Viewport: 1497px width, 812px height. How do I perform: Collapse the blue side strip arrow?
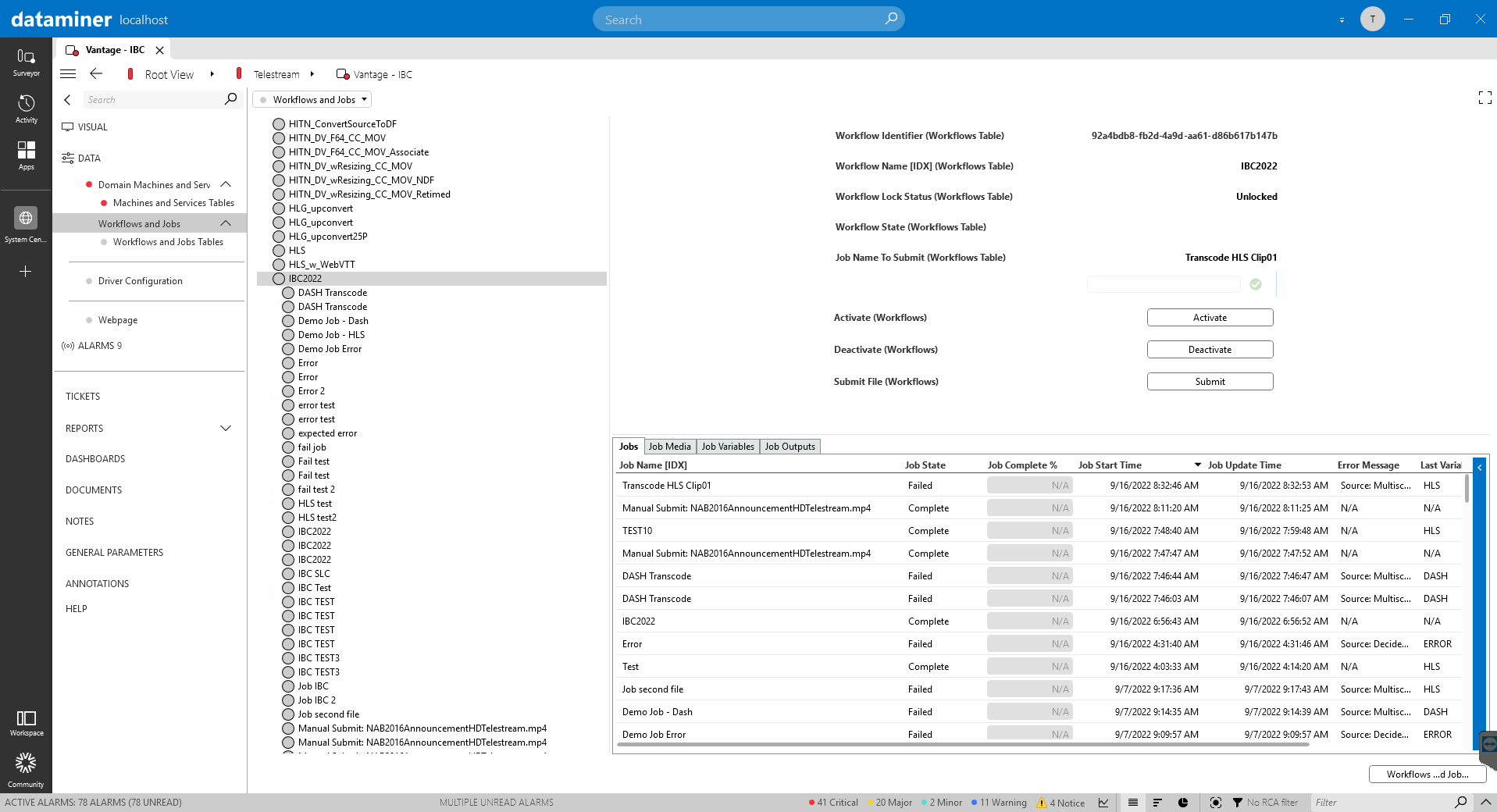(1479, 468)
